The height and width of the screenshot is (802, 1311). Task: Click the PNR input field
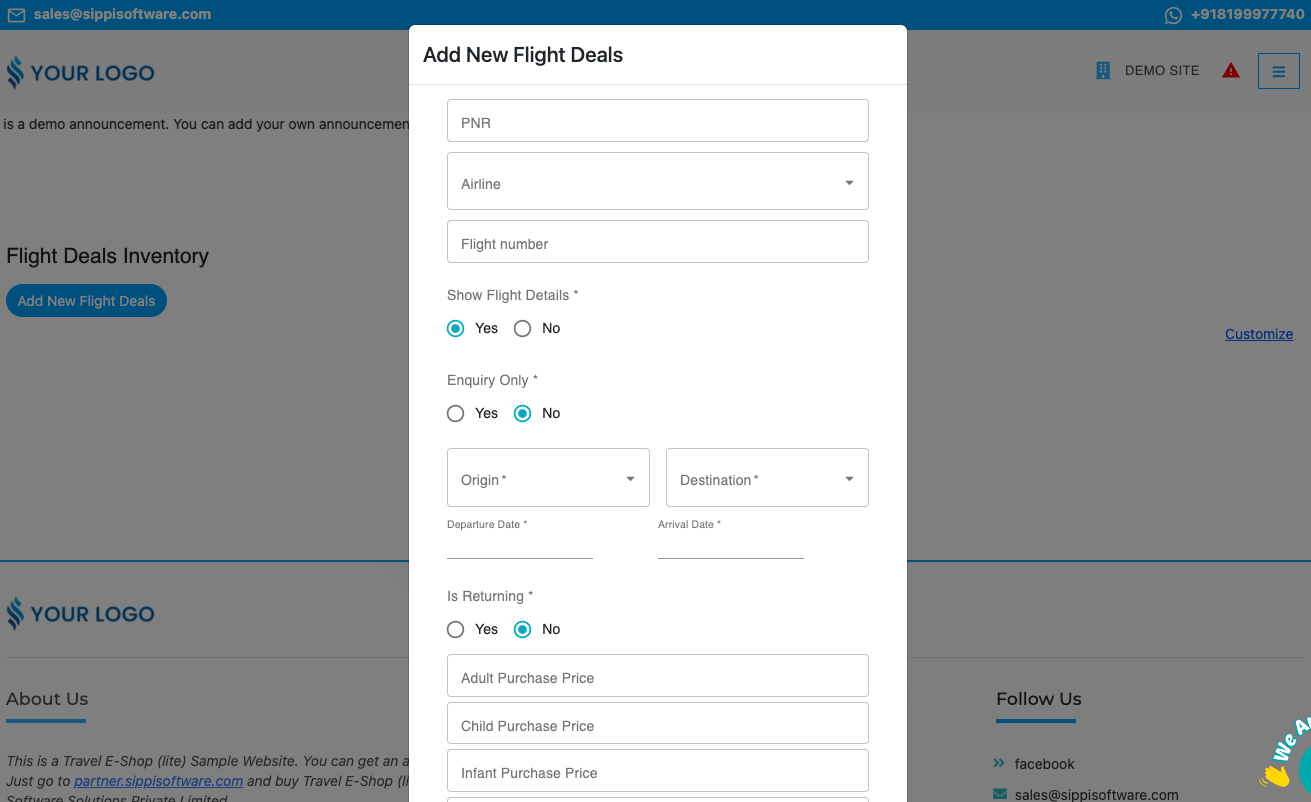[657, 121]
